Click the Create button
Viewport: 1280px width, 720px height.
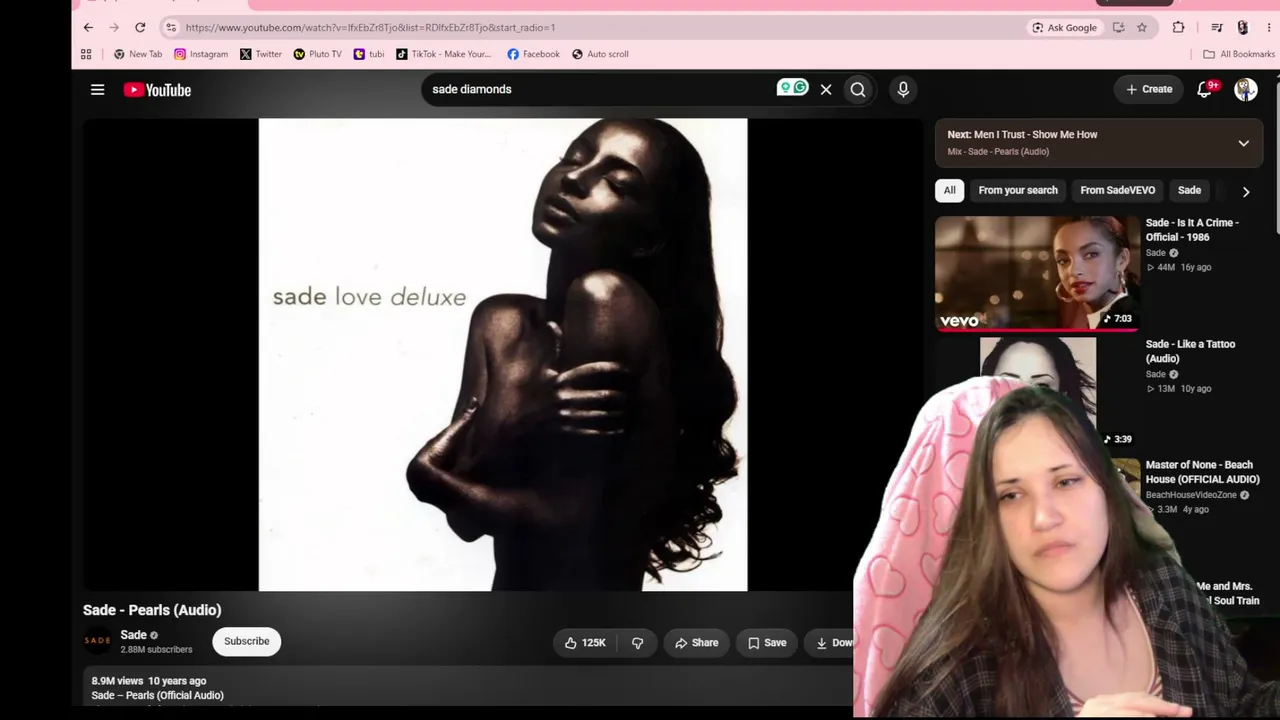1149,89
